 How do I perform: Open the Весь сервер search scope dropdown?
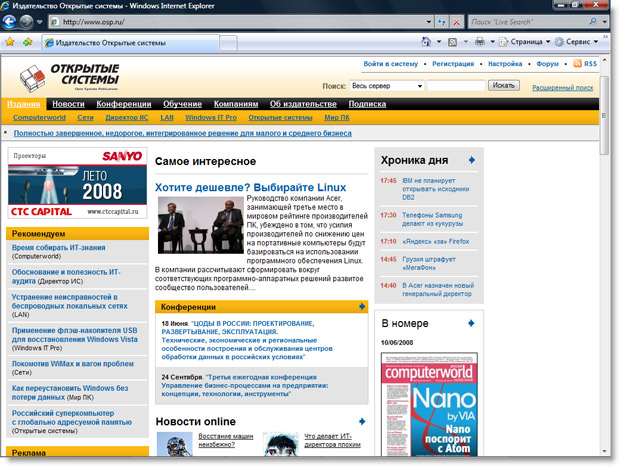387,86
